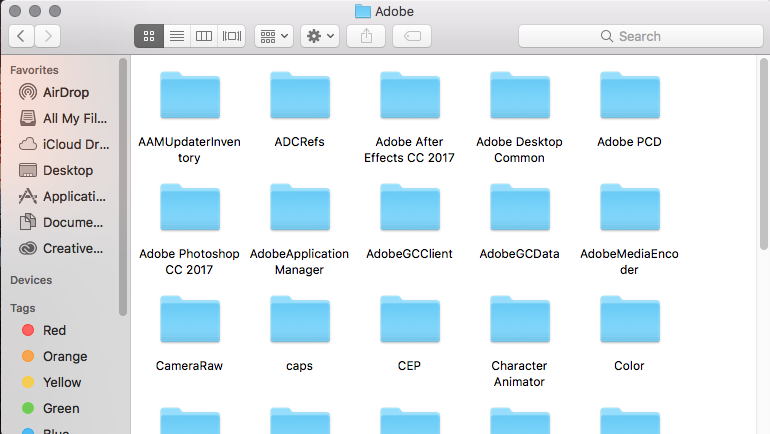Switch to list view

point(177,36)
